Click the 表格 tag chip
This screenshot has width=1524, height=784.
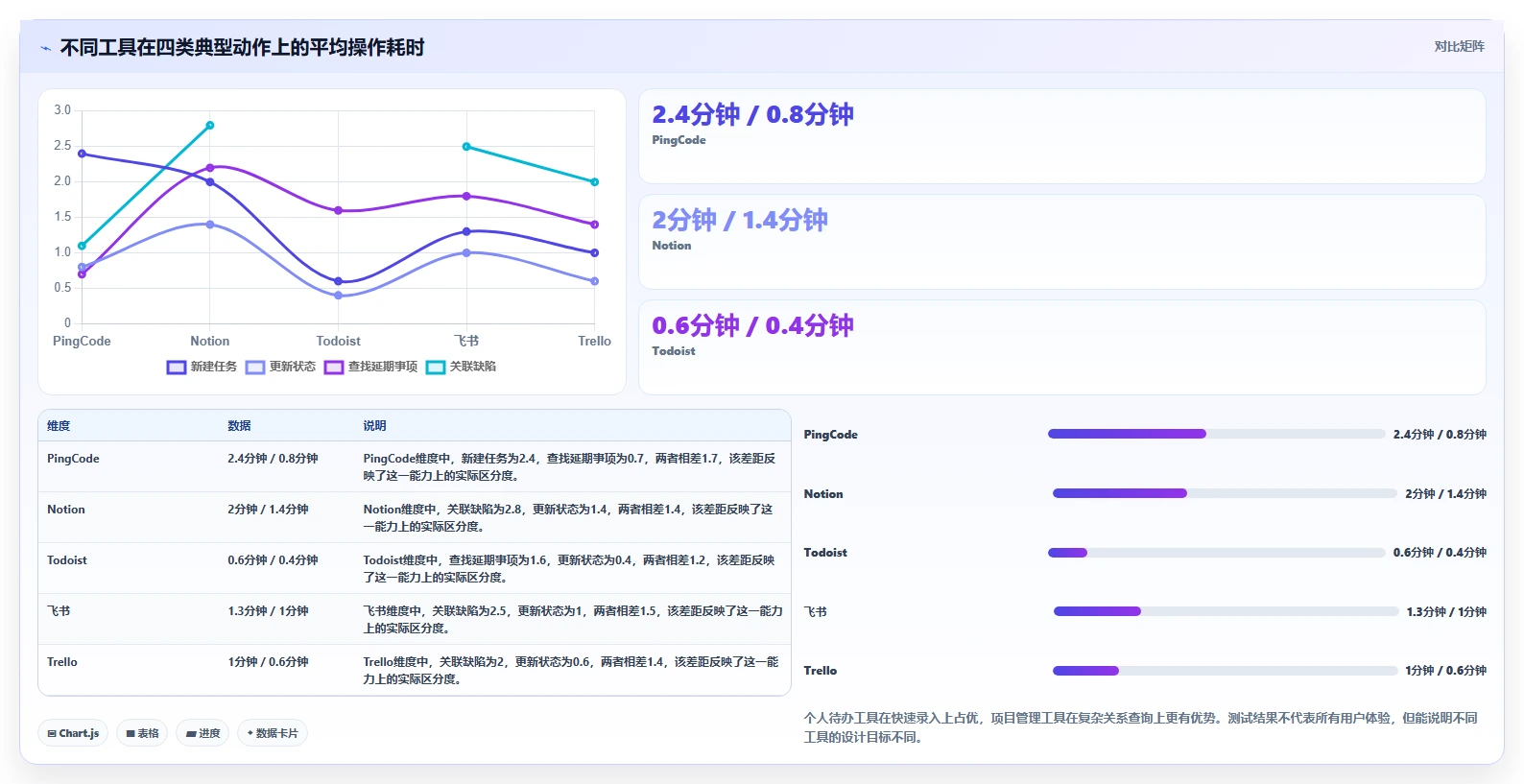[142, 733]
